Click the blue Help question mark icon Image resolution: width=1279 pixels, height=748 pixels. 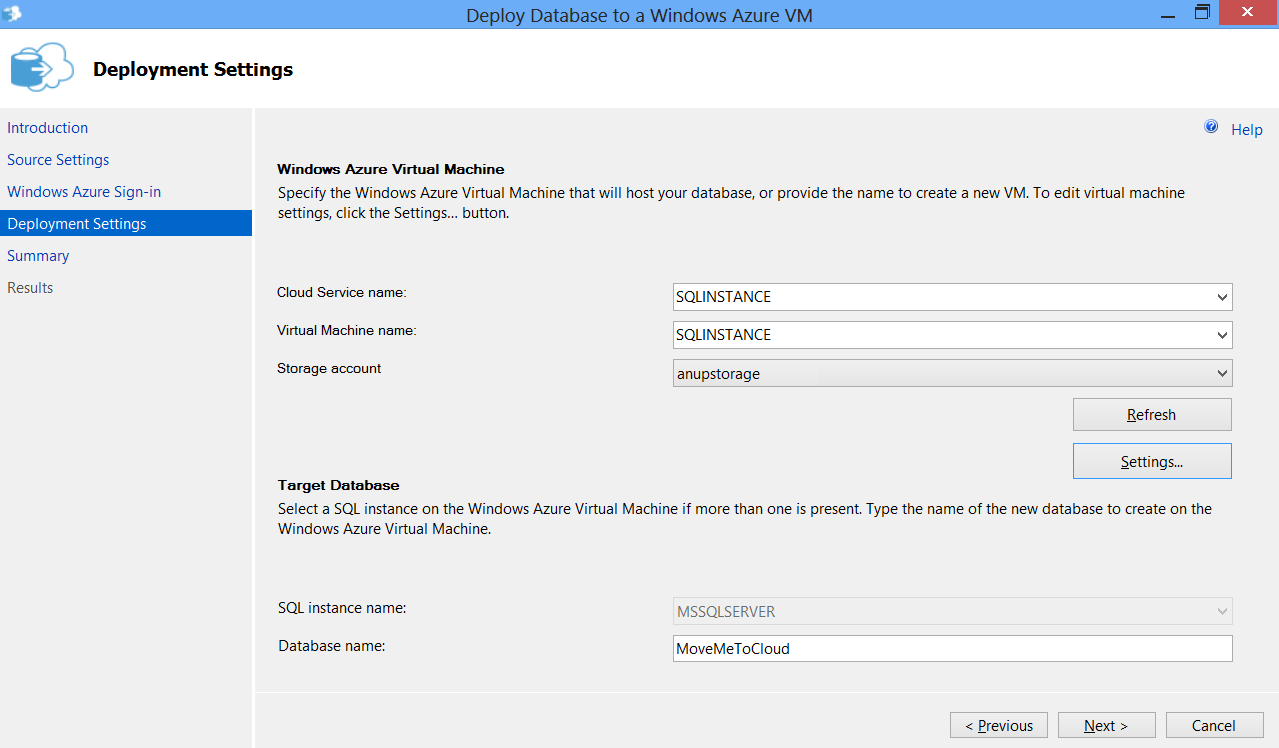point(1211,128)
